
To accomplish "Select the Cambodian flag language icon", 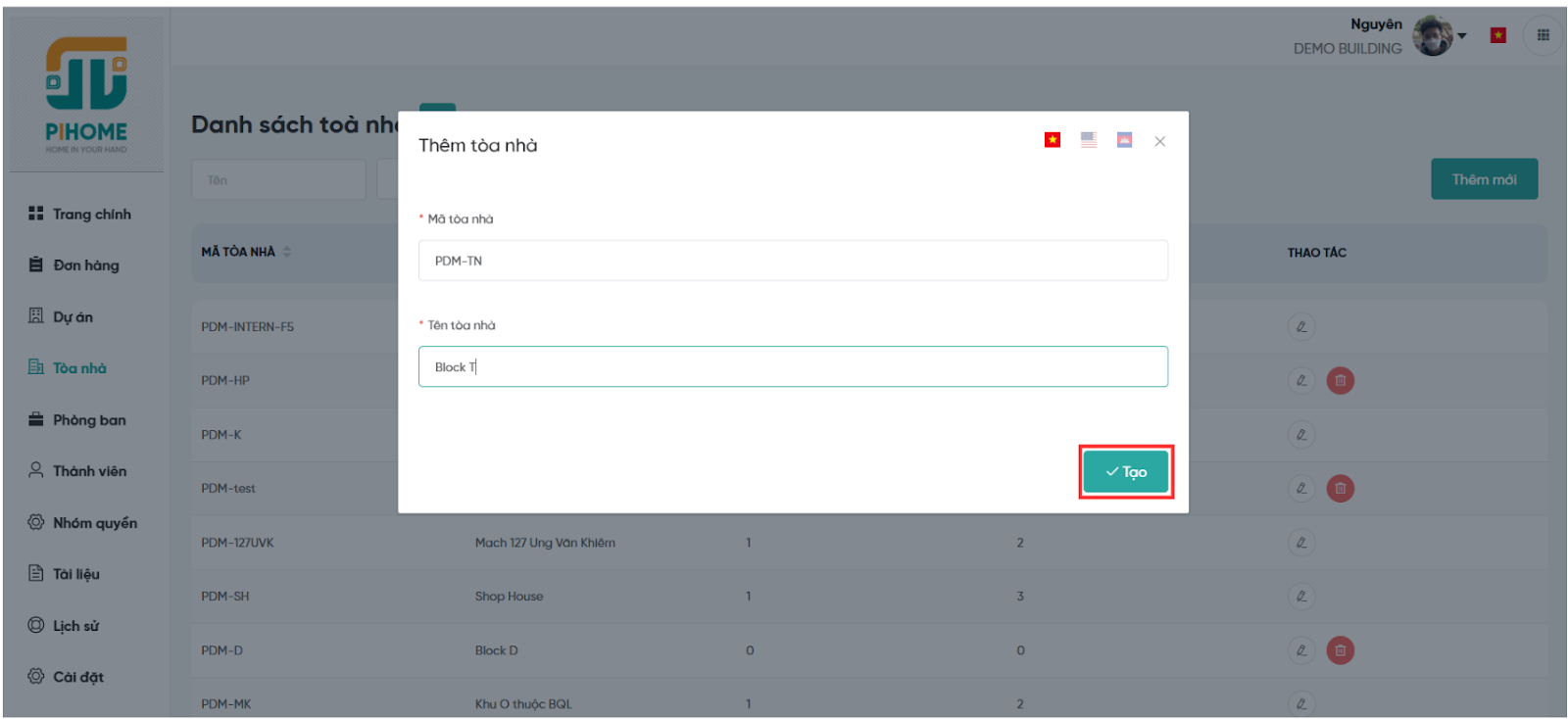I will (1124, 140).
